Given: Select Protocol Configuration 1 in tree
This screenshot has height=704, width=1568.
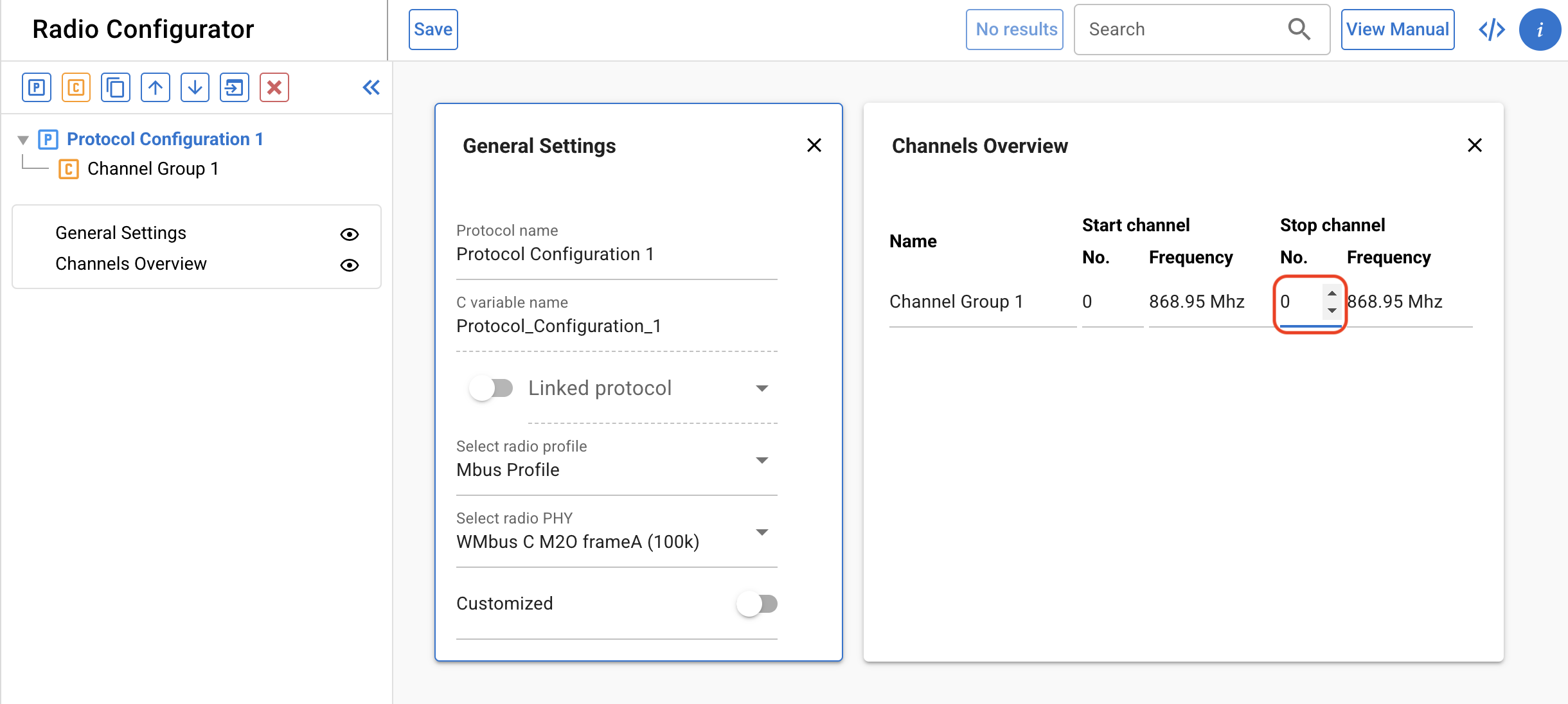Looking at the screenshot, I should pyautogui.click(x=165, y=139).
